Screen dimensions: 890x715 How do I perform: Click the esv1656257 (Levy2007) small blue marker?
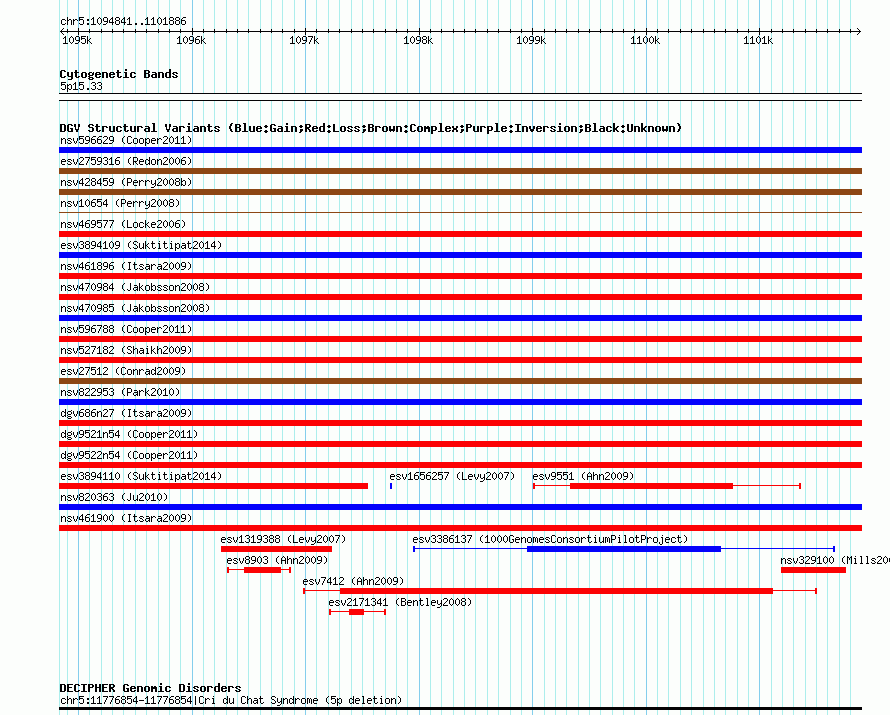coord(391,486)
